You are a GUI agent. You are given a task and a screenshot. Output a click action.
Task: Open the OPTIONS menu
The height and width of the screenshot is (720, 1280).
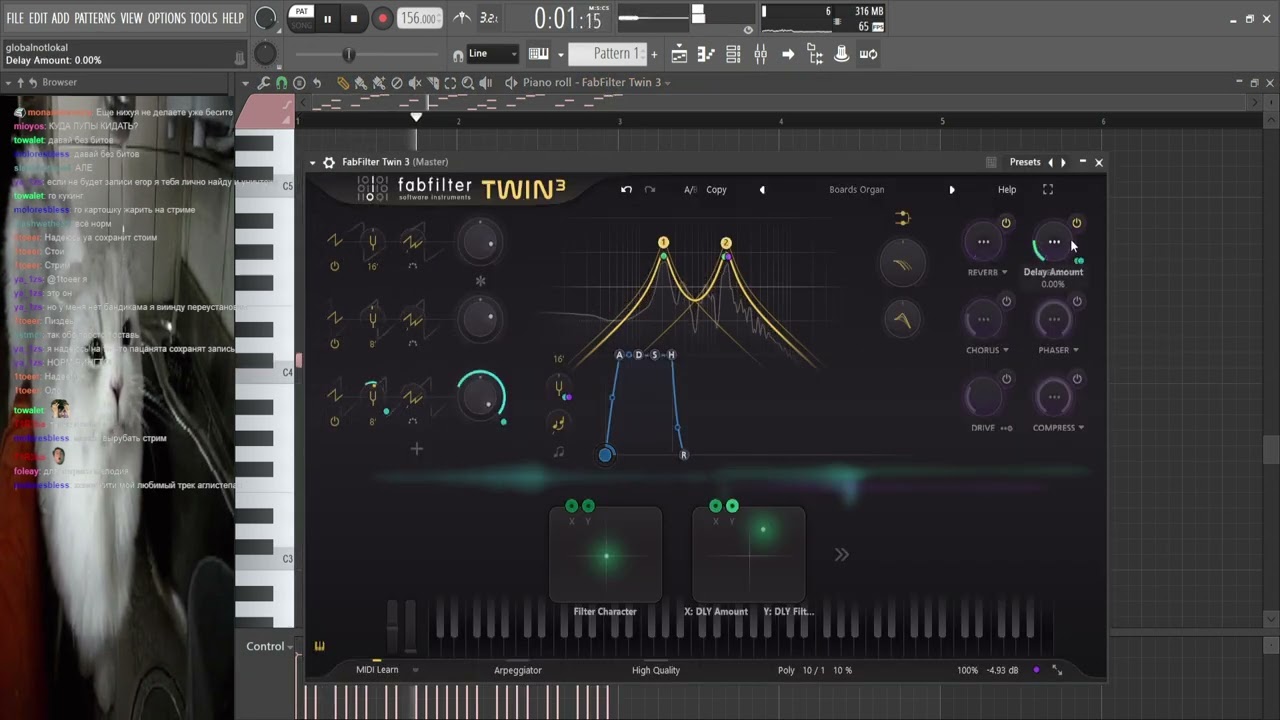167,18
